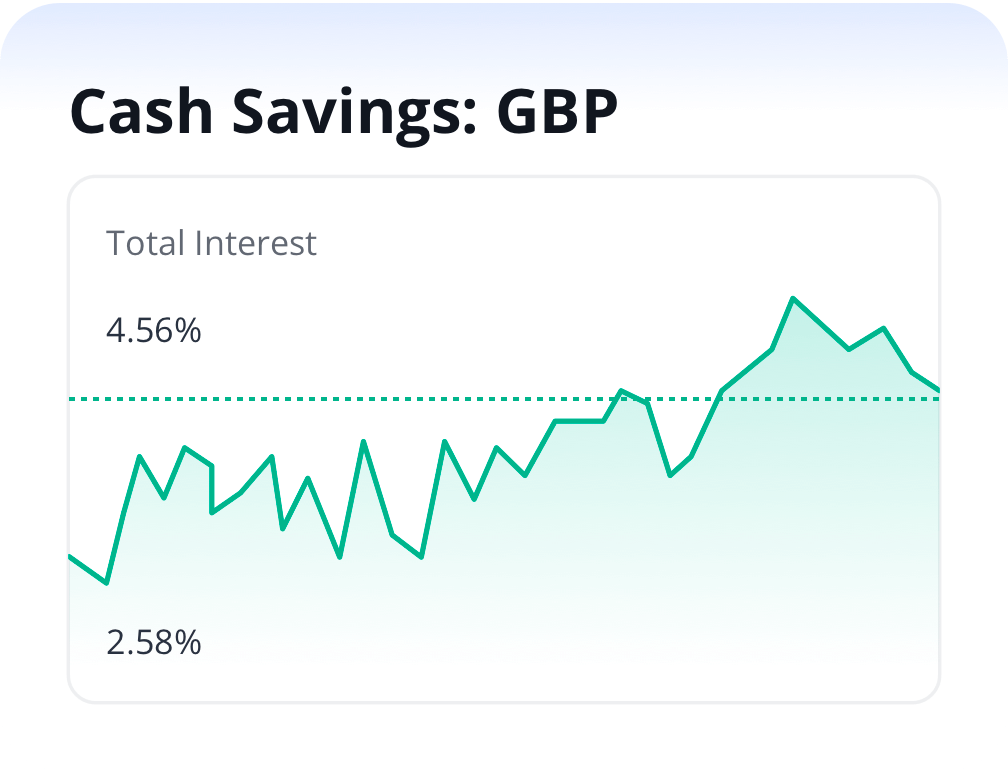Click the Cash Savings: GBP heading
The height and width of the screenshot is (771, 1008).
click(343, 112)
